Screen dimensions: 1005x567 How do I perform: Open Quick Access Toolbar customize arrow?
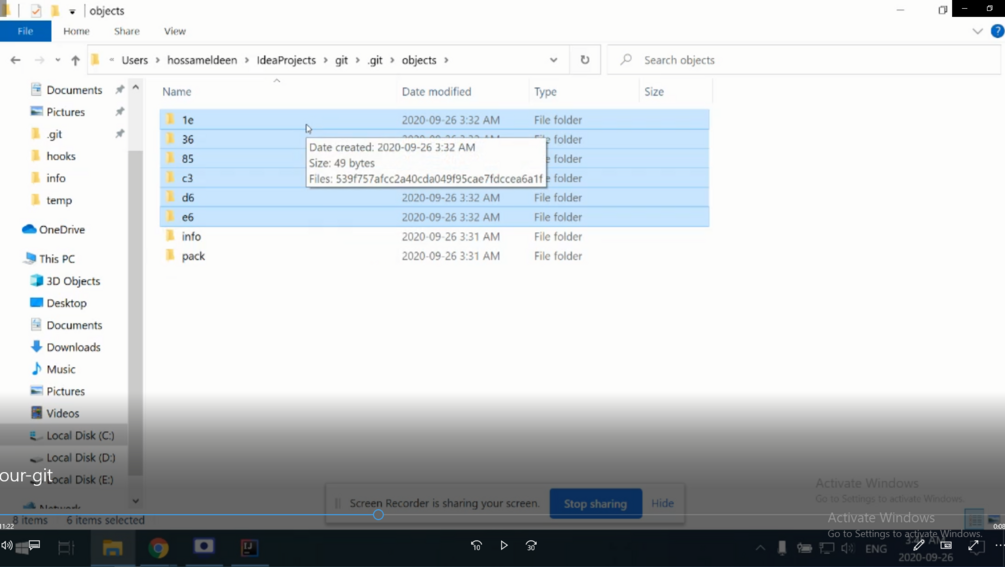72,11
